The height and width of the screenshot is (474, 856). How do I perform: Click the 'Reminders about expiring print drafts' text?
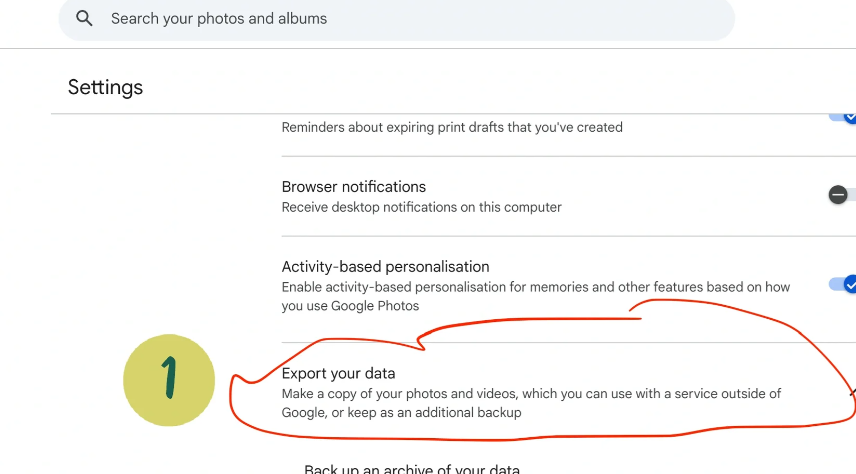click(452, 127)
